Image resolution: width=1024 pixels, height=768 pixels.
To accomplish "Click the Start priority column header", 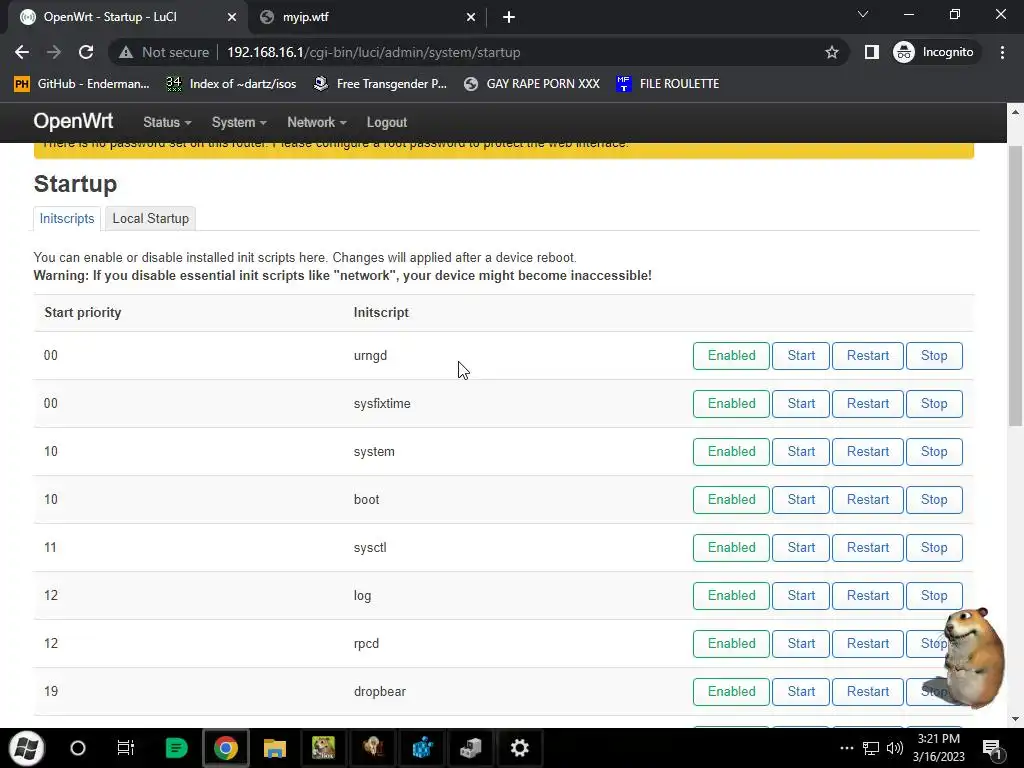I will [83, 312].
